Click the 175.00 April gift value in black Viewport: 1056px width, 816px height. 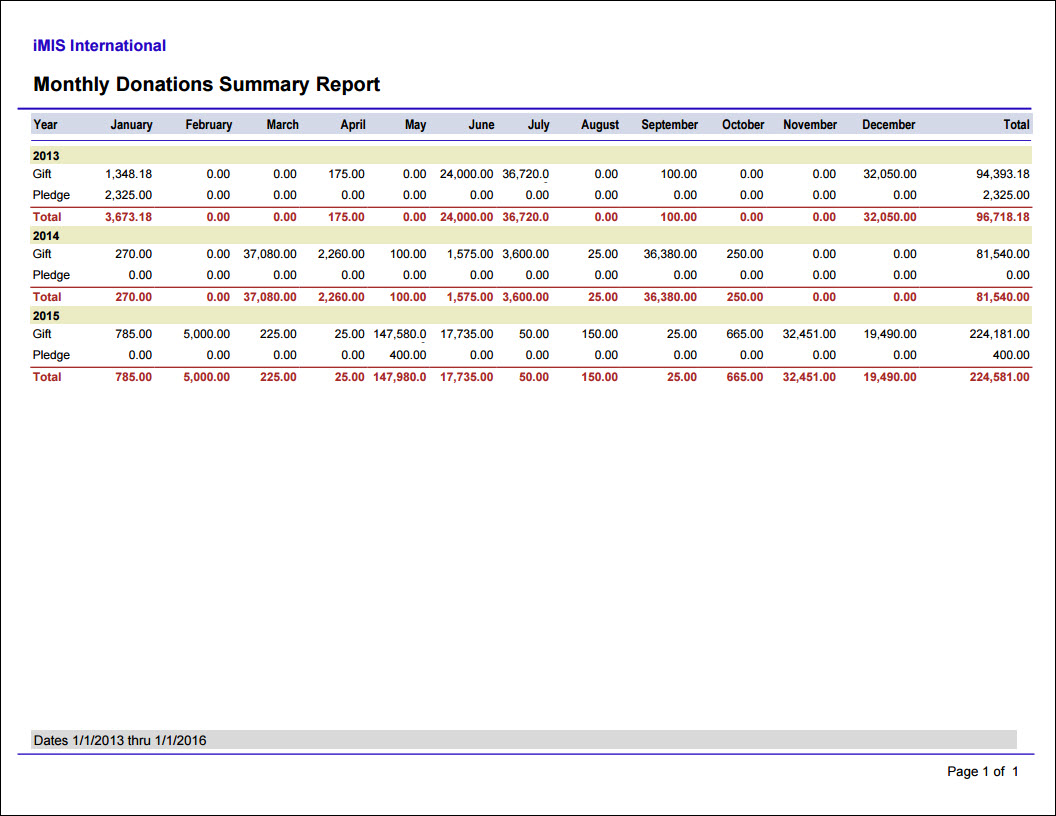click(x=346, y=174)
